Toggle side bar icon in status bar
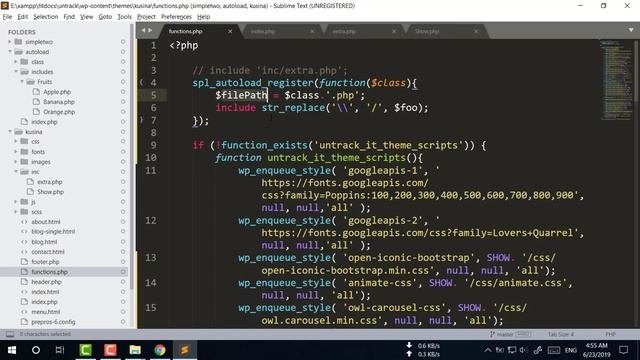Screen dimensions: 640x360 (x=10, y=334)
